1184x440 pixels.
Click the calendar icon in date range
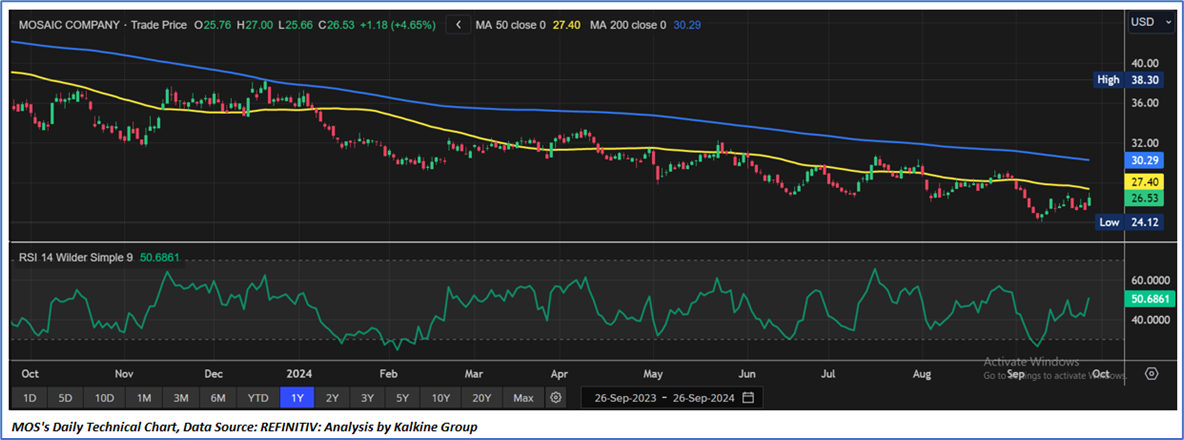[749, 397]
